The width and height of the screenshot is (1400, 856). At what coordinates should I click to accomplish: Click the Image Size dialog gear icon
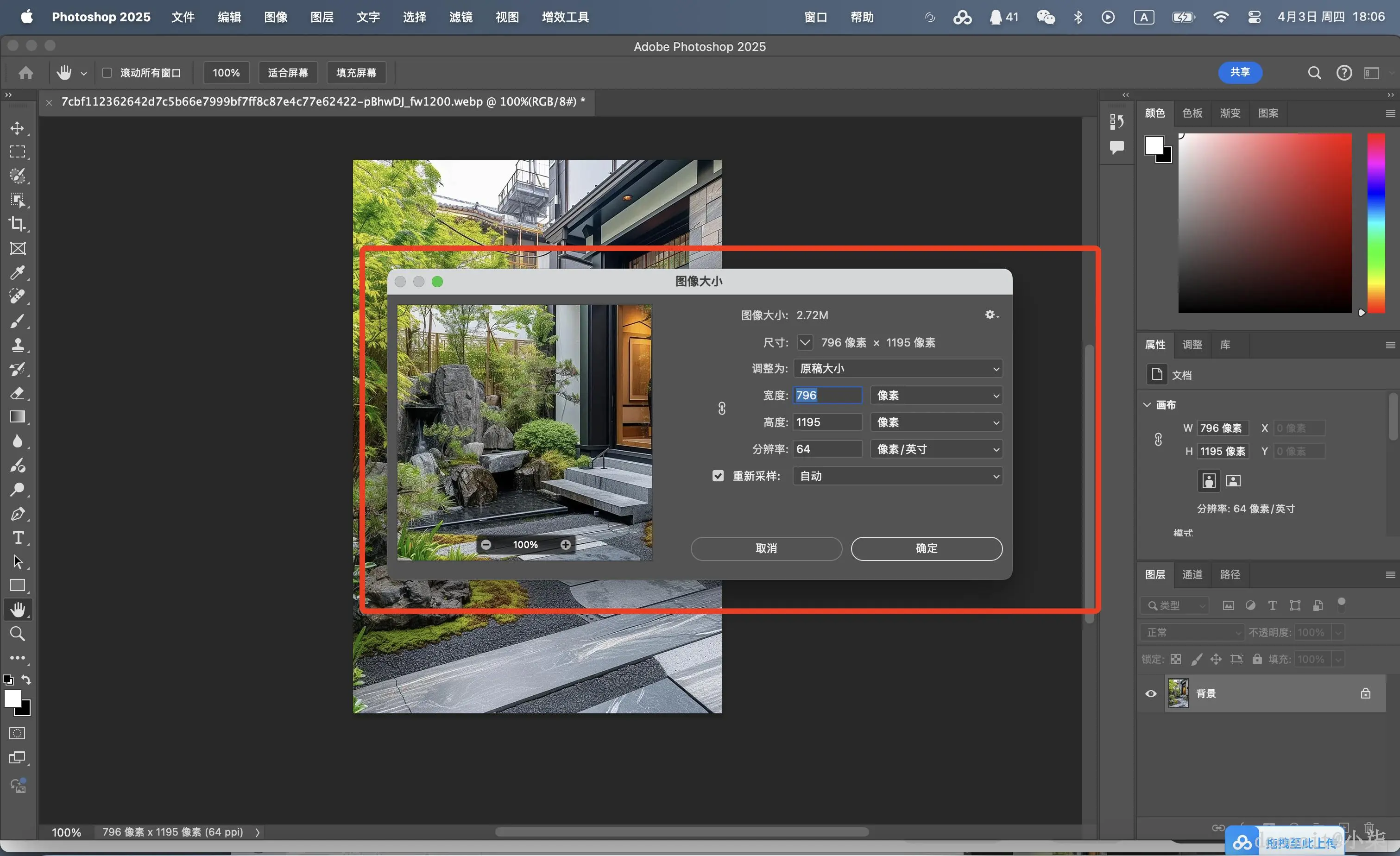pyautogui.click(x=990, y=315)
